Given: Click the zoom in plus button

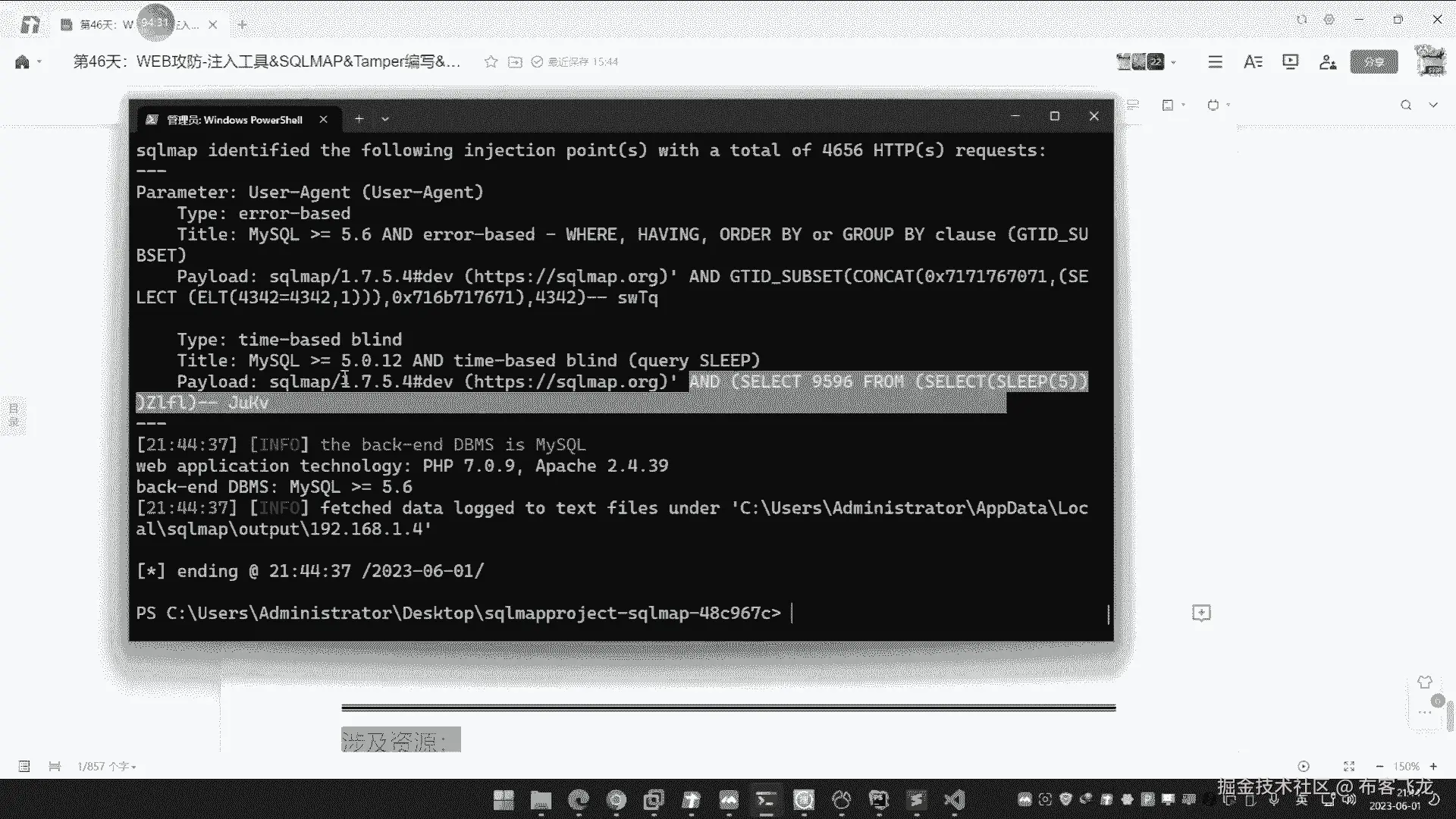Looking at the screenshot, I should point(1433,767).
